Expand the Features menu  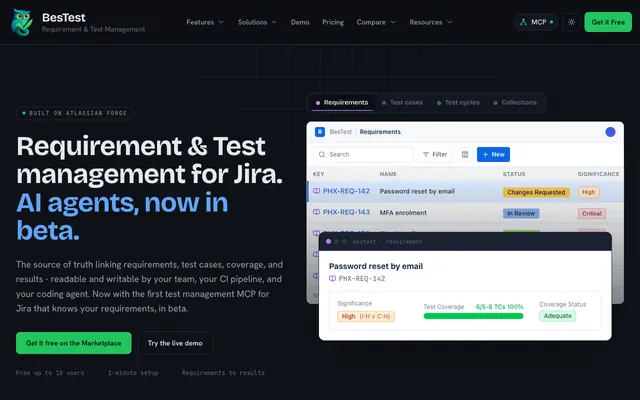(205, 22)
